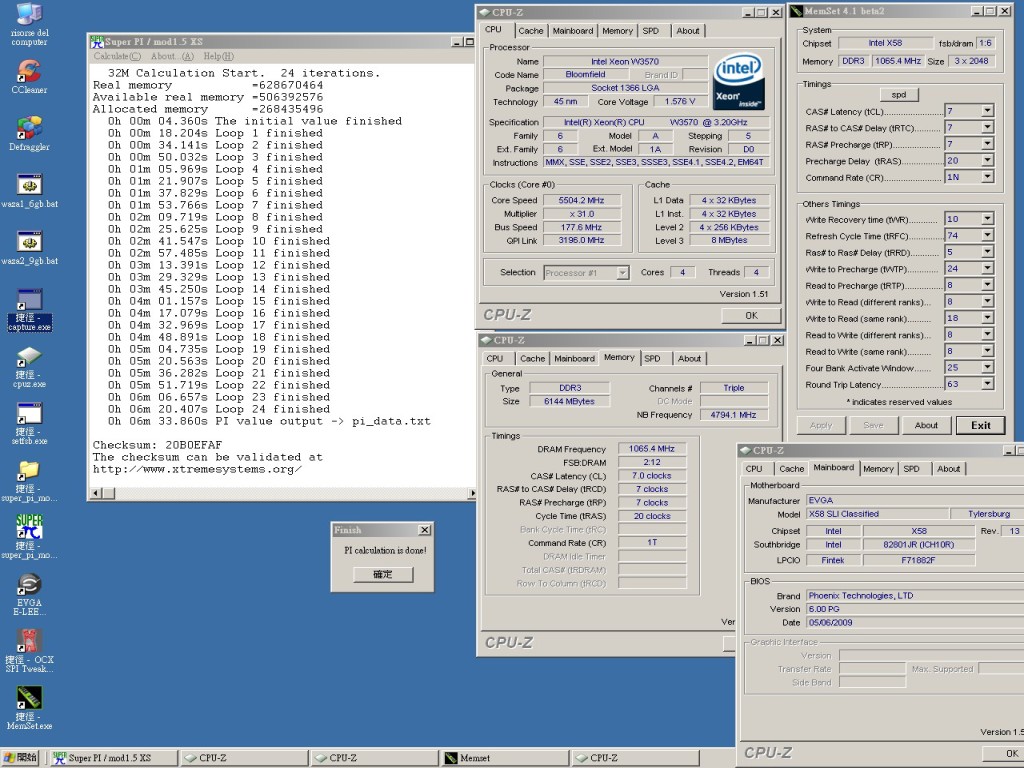
Task: Click the Core Speed field showing 5504.2 MHz
Action: pyautogui.click(x=581, y=200)
